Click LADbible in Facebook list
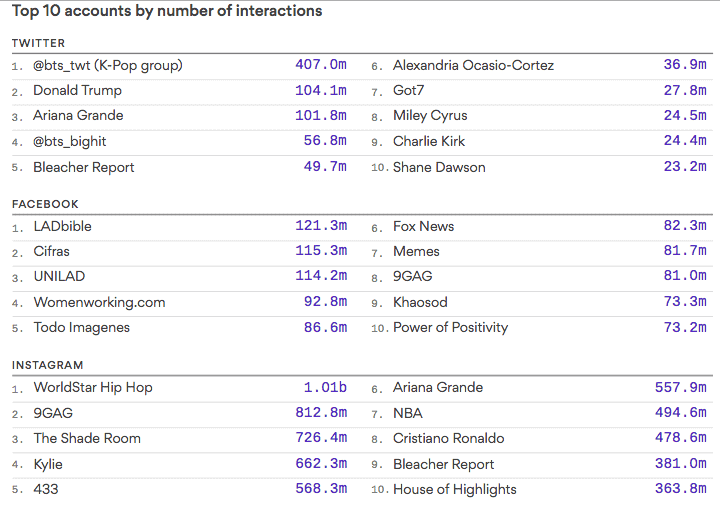Image resolution: width=720 pixels, height=505 pixels. coord(62,226)
